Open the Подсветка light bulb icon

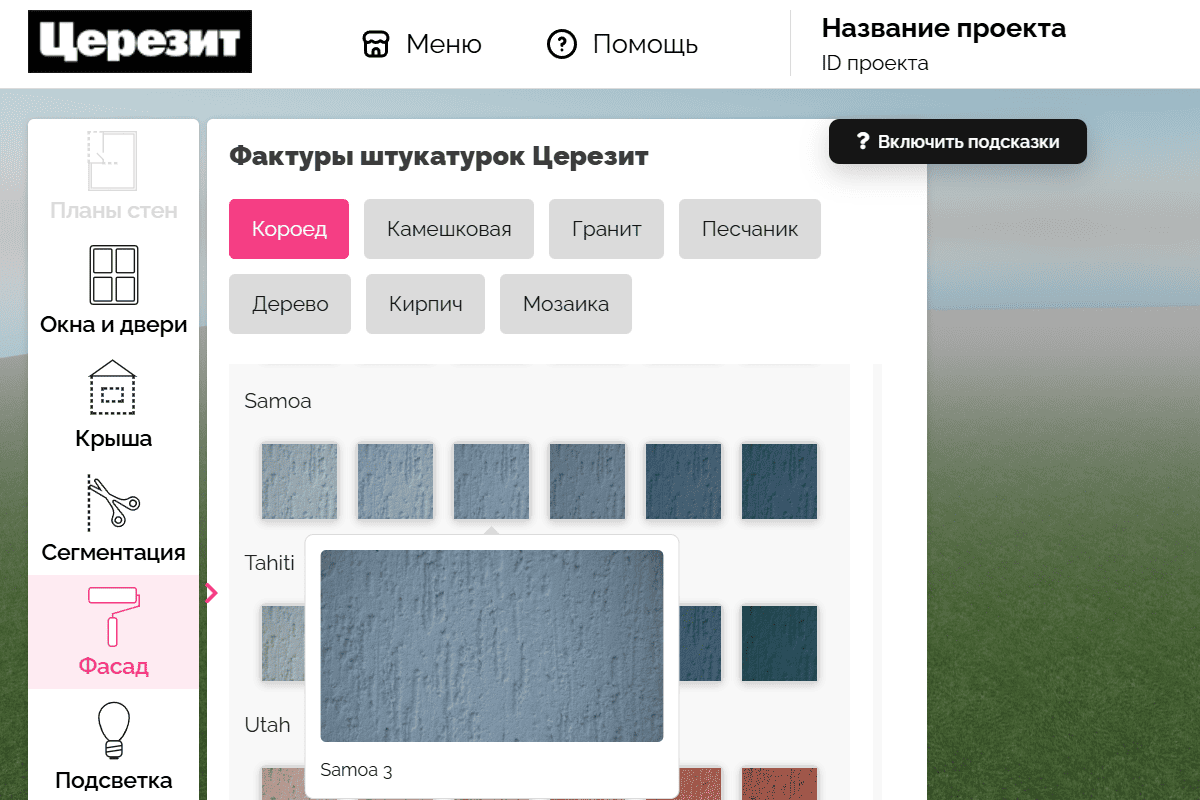[113, 731]
